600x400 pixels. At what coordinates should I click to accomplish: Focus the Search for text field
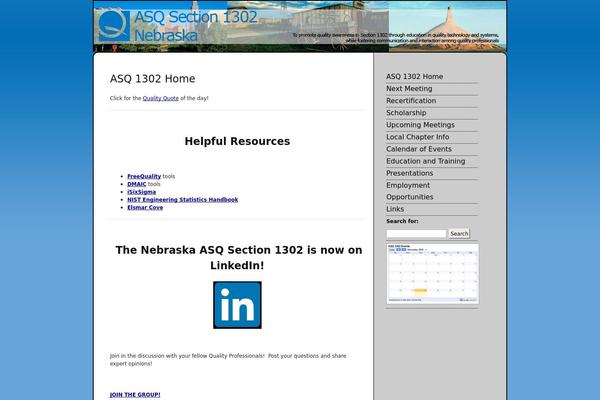tap(416, 233)
